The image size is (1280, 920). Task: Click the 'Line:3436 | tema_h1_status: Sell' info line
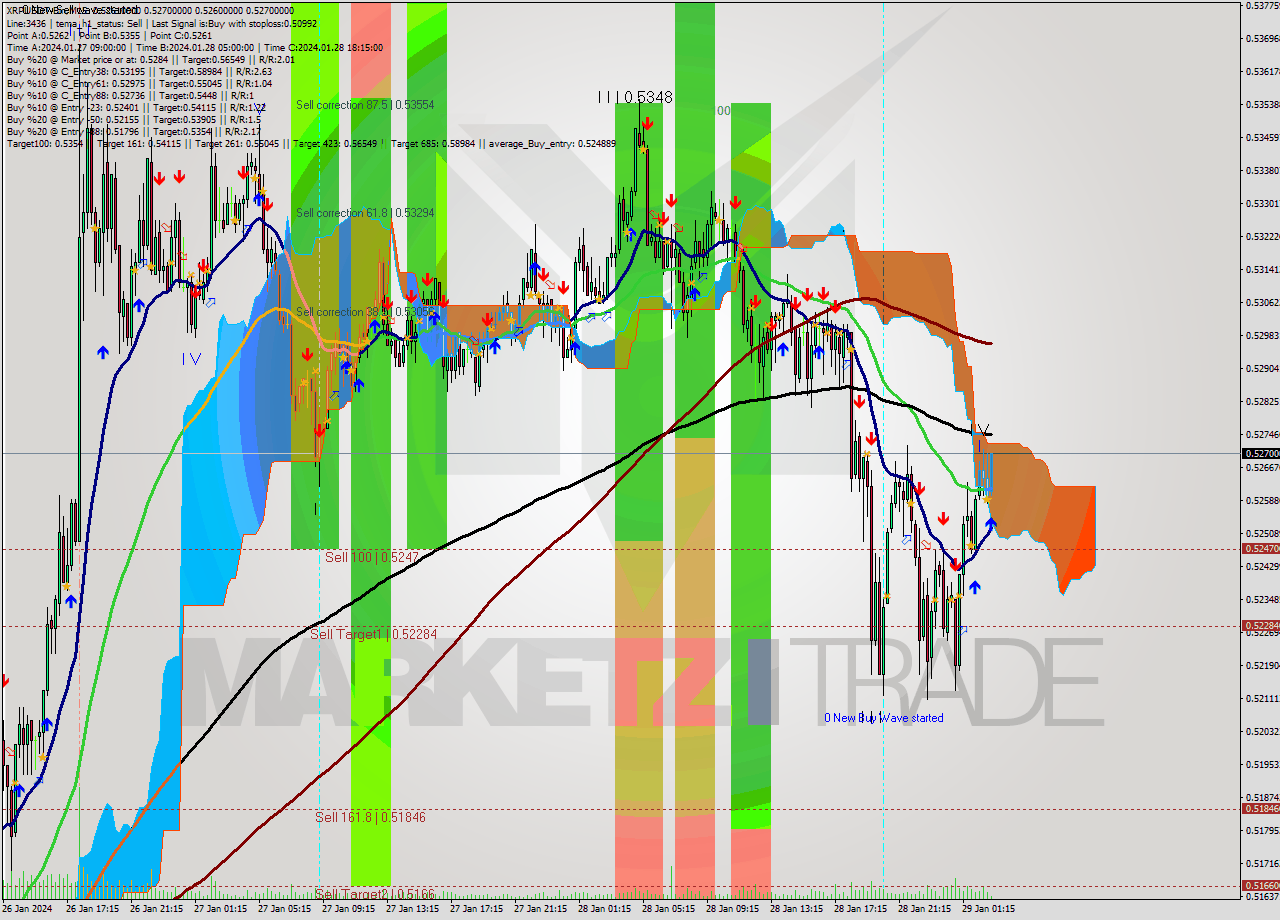[x=162, y=23]
